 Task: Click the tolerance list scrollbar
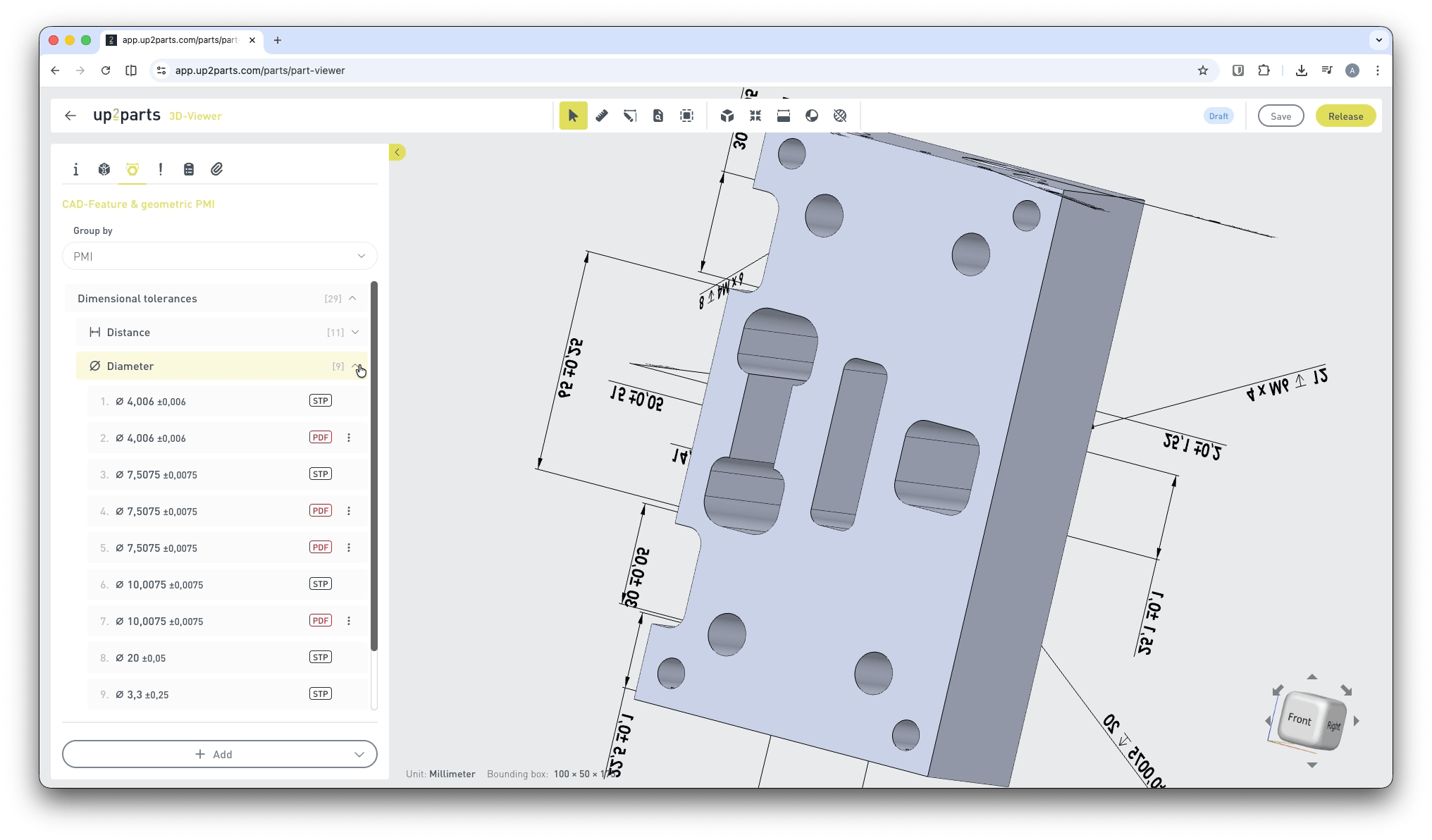374,465
